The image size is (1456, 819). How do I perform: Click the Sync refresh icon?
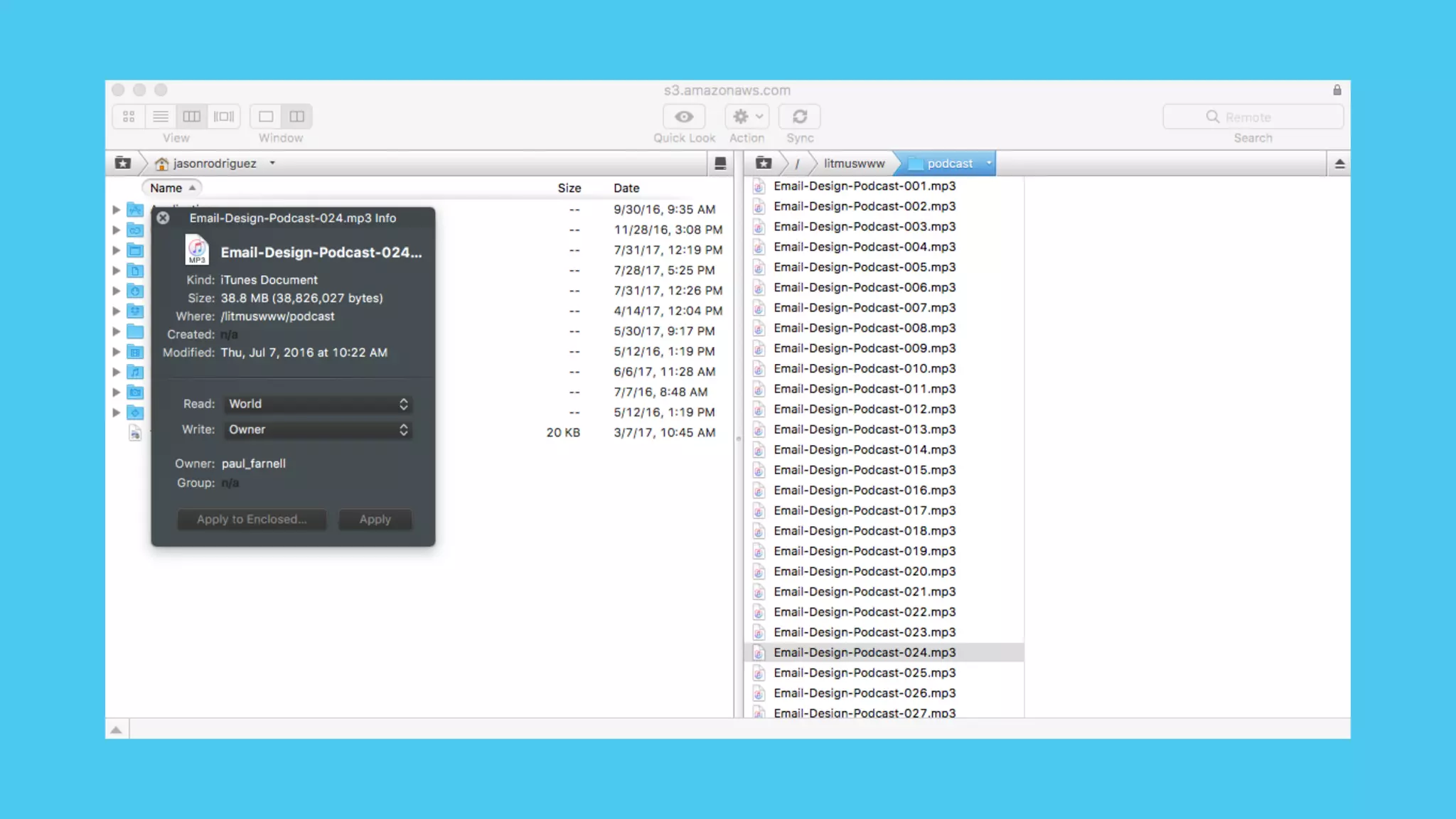(x=800, y=117)
